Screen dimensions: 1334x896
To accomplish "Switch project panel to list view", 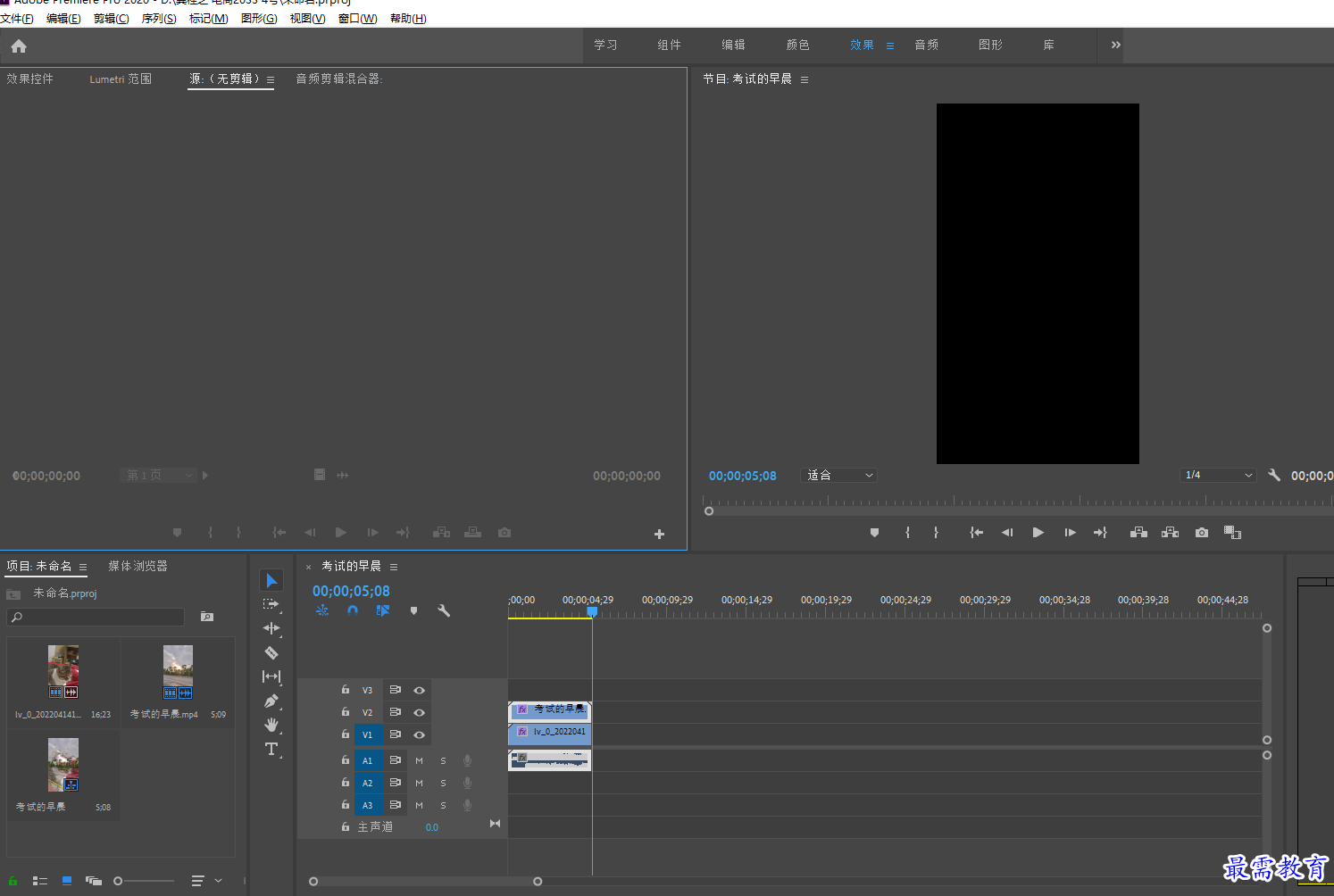I will (x=40, y=881).
